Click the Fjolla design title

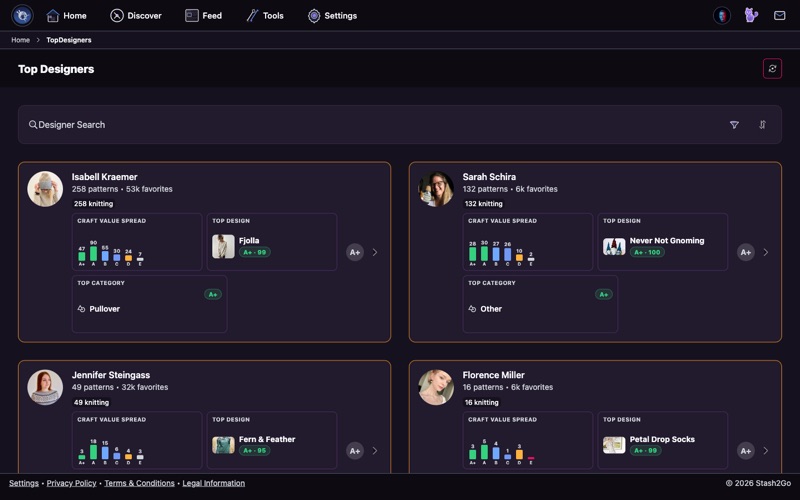tap(249, 240)
